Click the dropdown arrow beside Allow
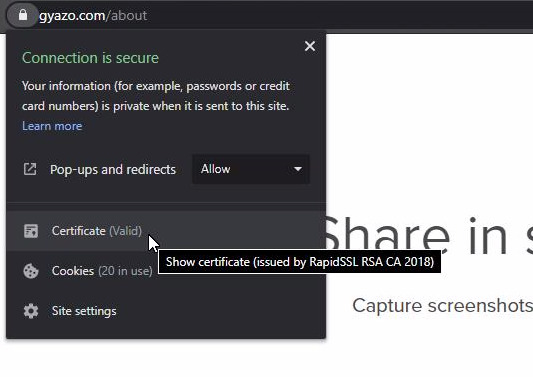The height and width of the screenshot is (377, 533). pyautogui.click(x=298, y=169)
